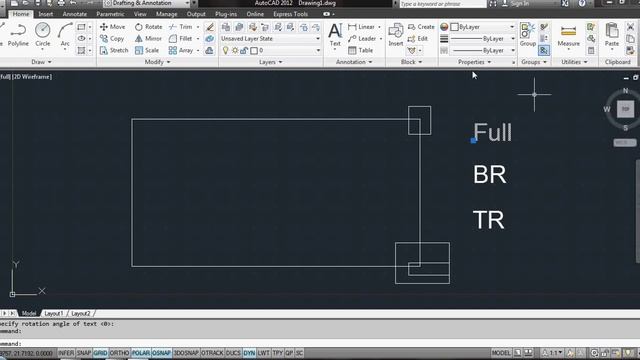The image size is (640, 360).
Task: Toggle ORTHO mode in status bar
Action: [x=119, y=353]
